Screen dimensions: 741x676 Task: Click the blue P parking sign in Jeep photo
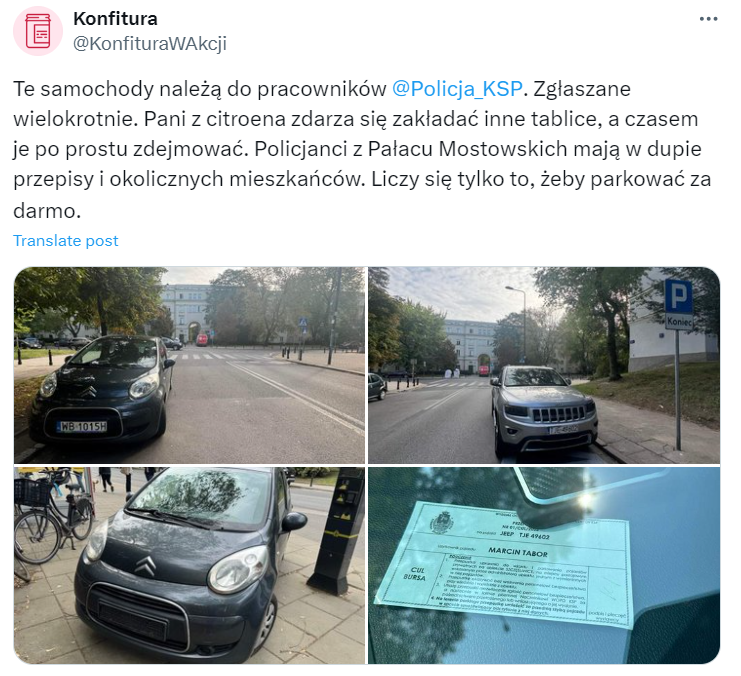pos(679,297)
